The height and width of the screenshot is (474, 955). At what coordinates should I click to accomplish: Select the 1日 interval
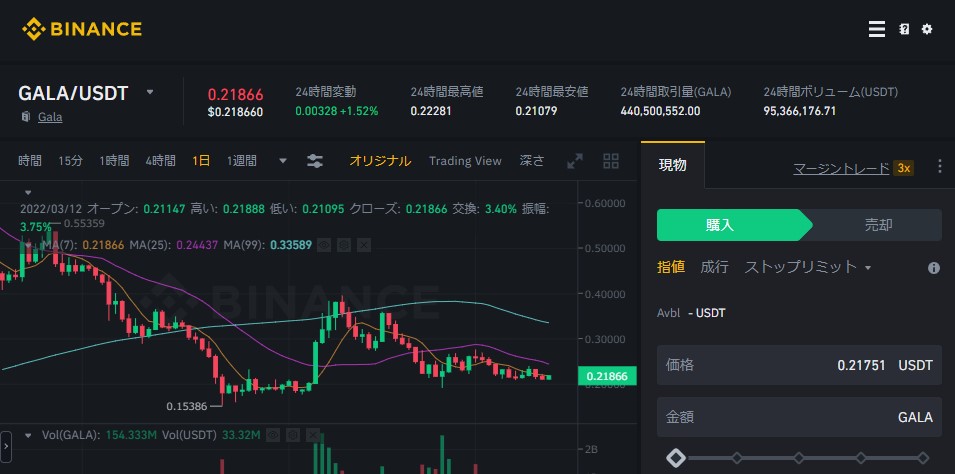[201, 161]
